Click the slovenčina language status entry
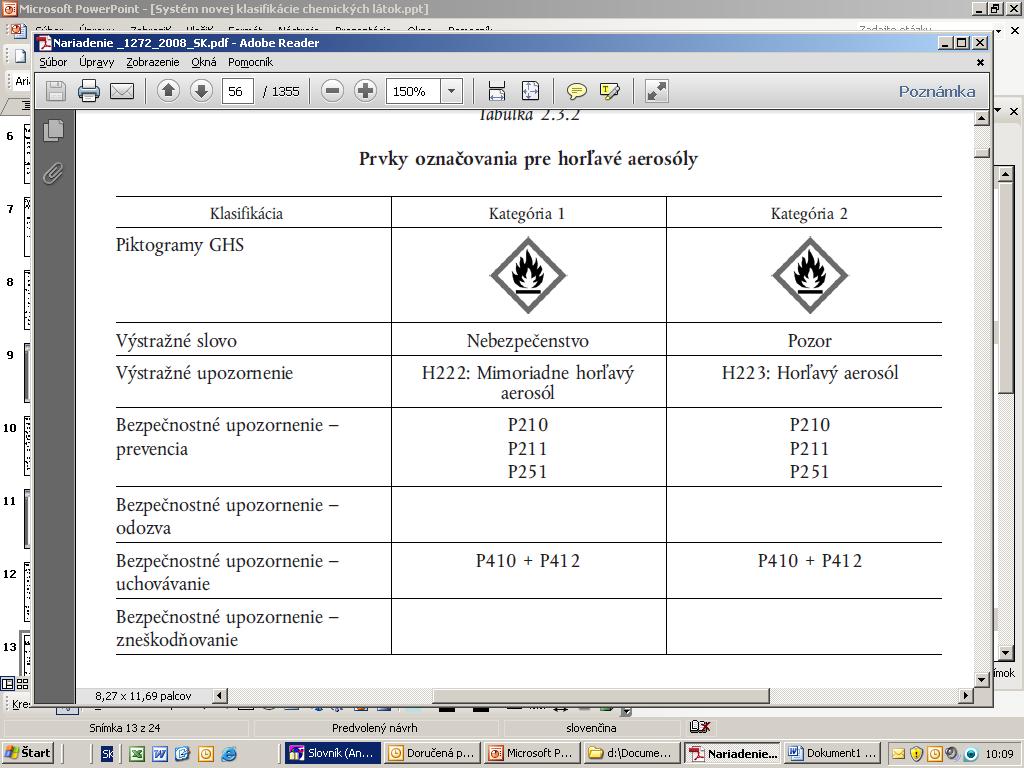Screen dimensions: 1024x768 (591, 728)
